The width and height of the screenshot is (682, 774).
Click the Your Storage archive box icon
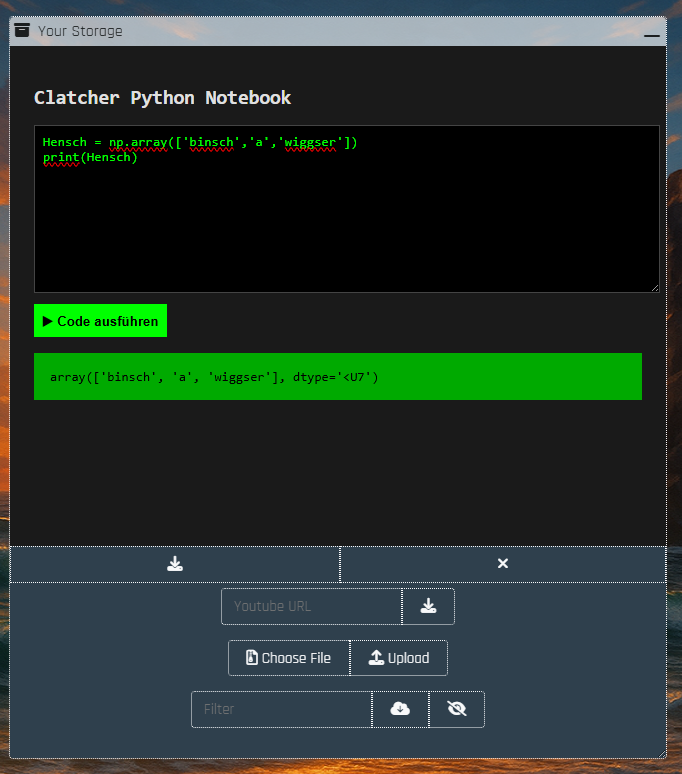point(22,31)
